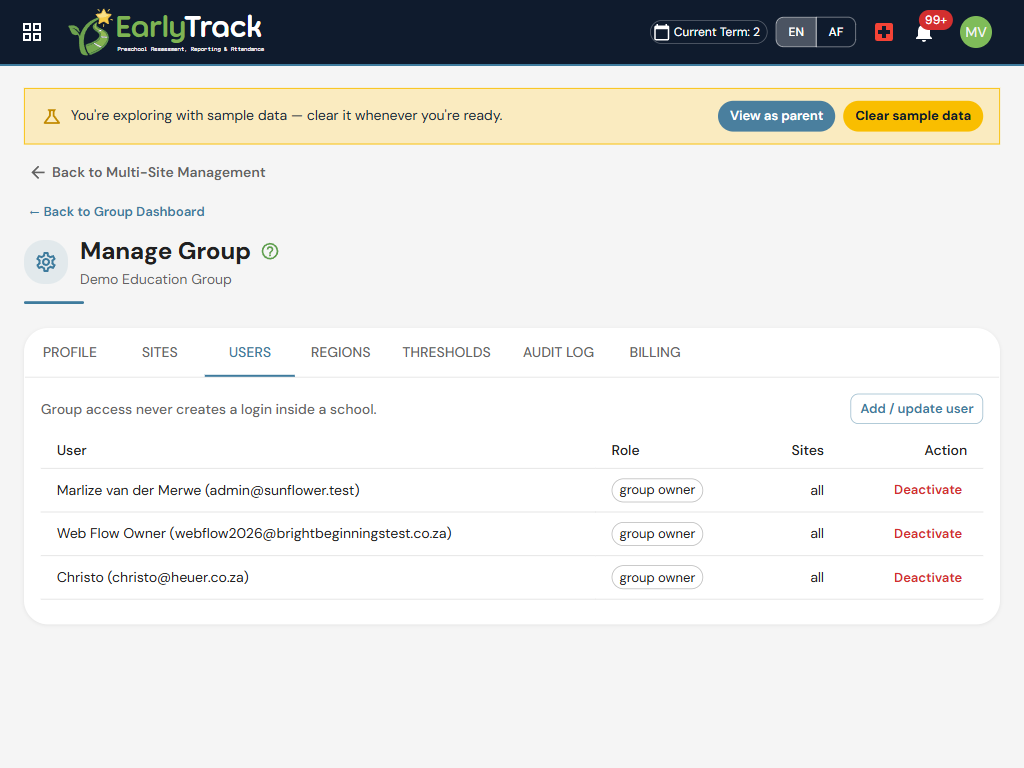Image resolution: width=1024 pixels, height=768 pixels.
Task: Click the Manage Group gear icon
Action: (46, 262)
